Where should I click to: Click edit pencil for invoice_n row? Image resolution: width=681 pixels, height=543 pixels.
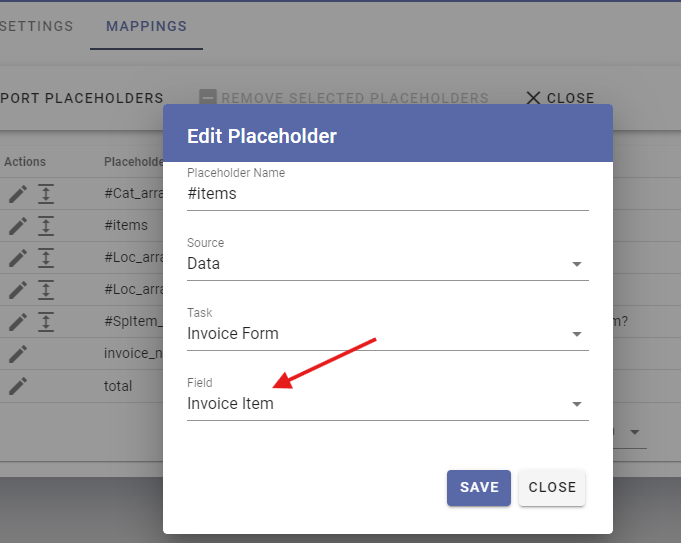coord(18,354)
